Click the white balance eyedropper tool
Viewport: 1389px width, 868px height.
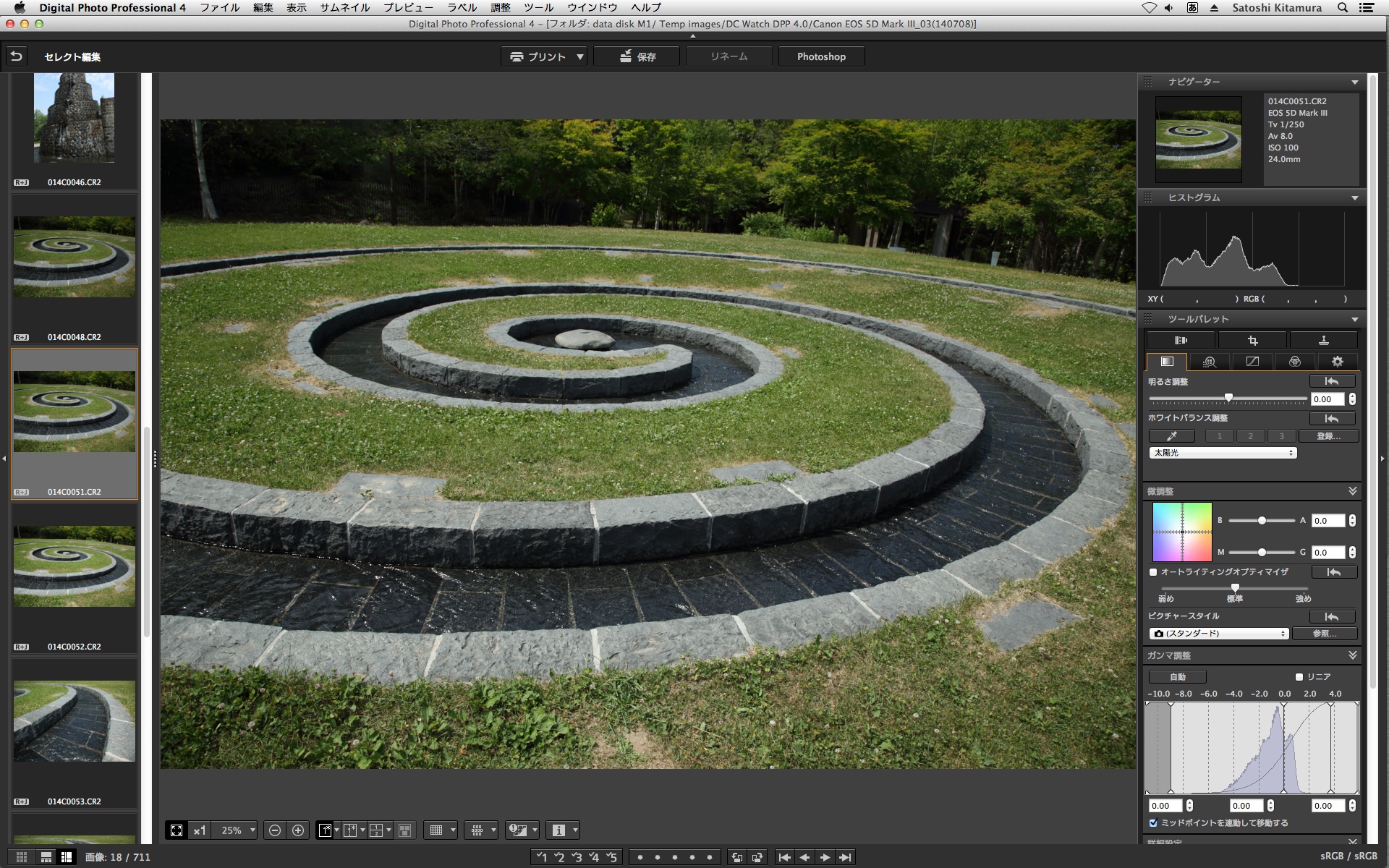1171,436
